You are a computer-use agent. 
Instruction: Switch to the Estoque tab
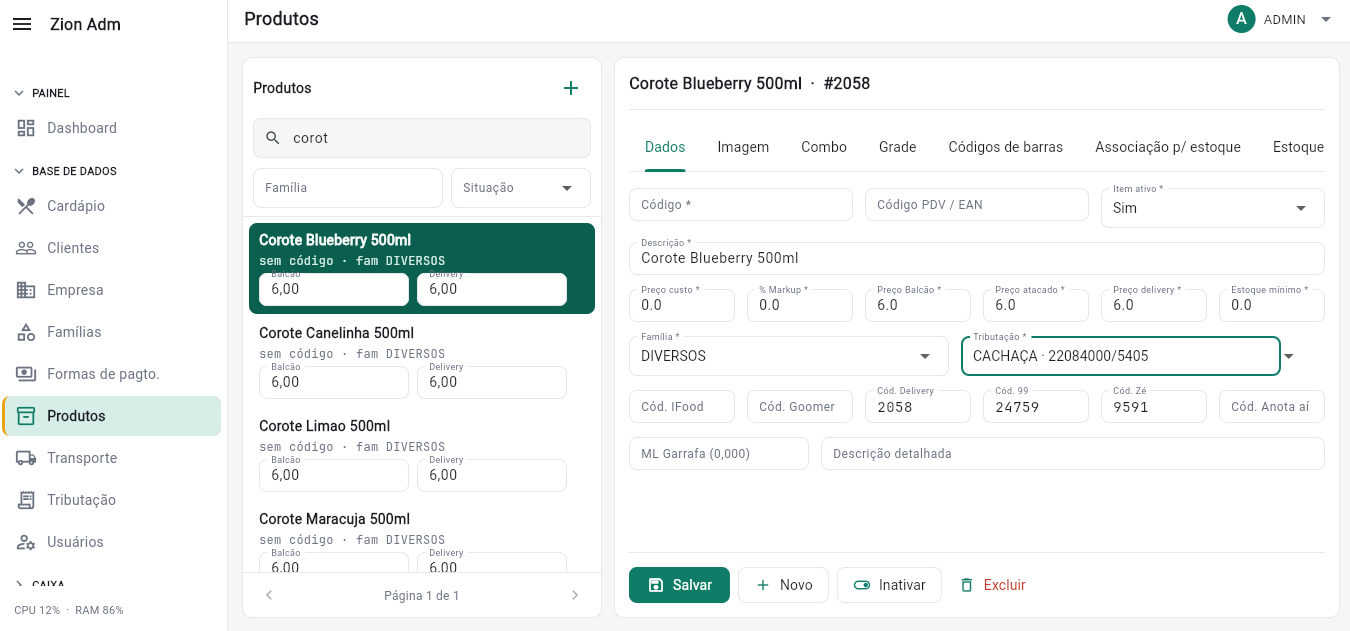click(x=1298, y=147)
